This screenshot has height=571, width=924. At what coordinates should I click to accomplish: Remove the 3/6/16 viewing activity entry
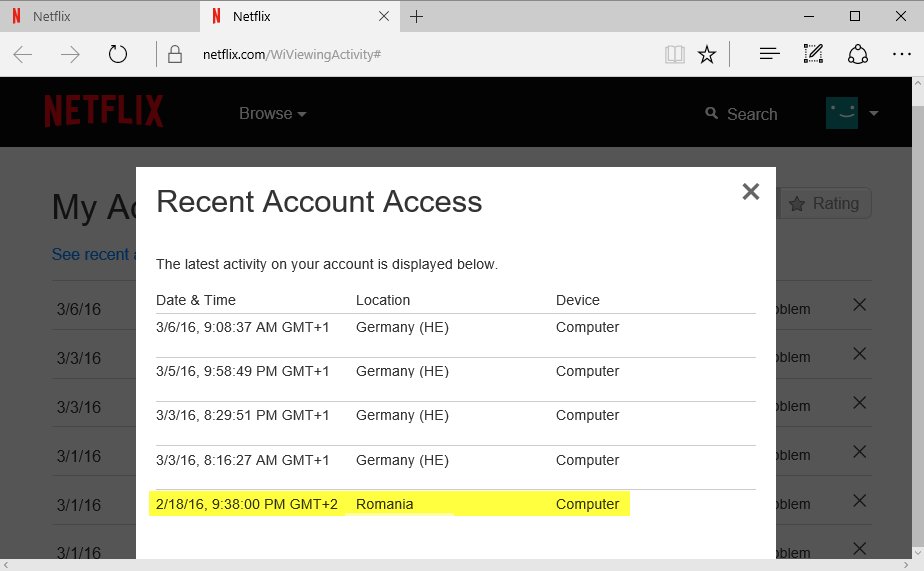(859, 306)
